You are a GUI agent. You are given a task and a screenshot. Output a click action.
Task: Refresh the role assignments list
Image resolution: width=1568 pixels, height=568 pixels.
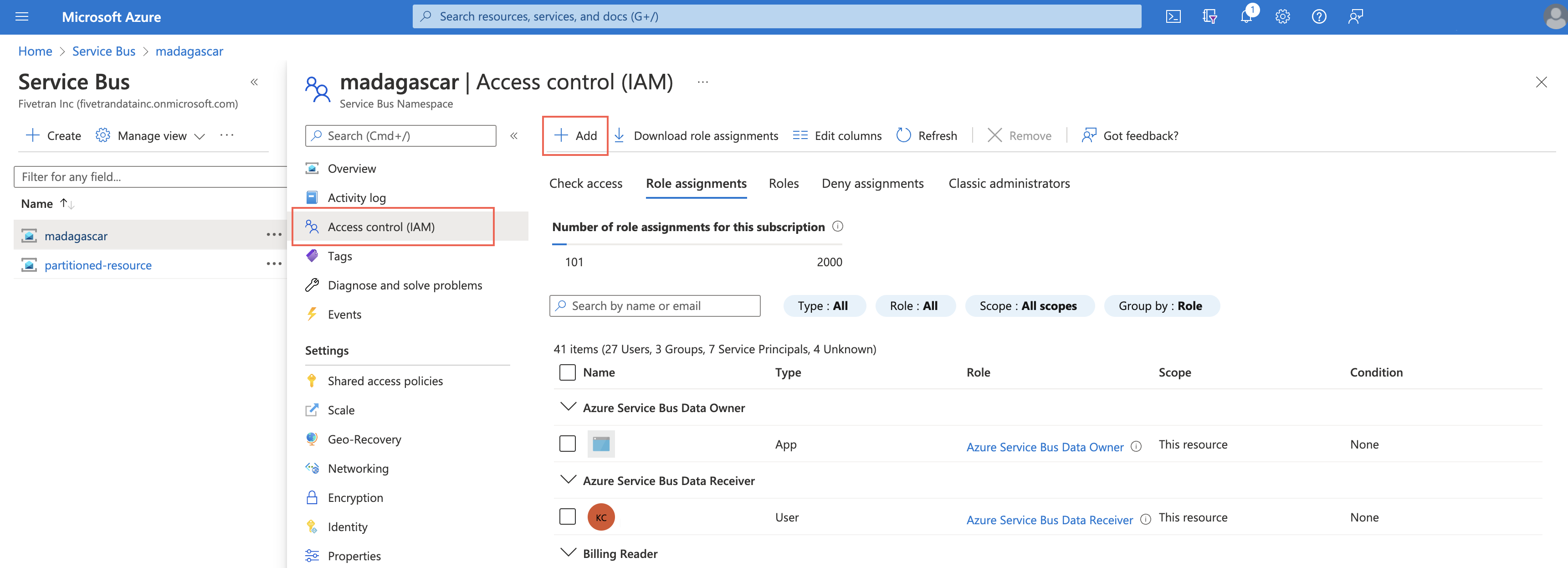tap(927, 136)
